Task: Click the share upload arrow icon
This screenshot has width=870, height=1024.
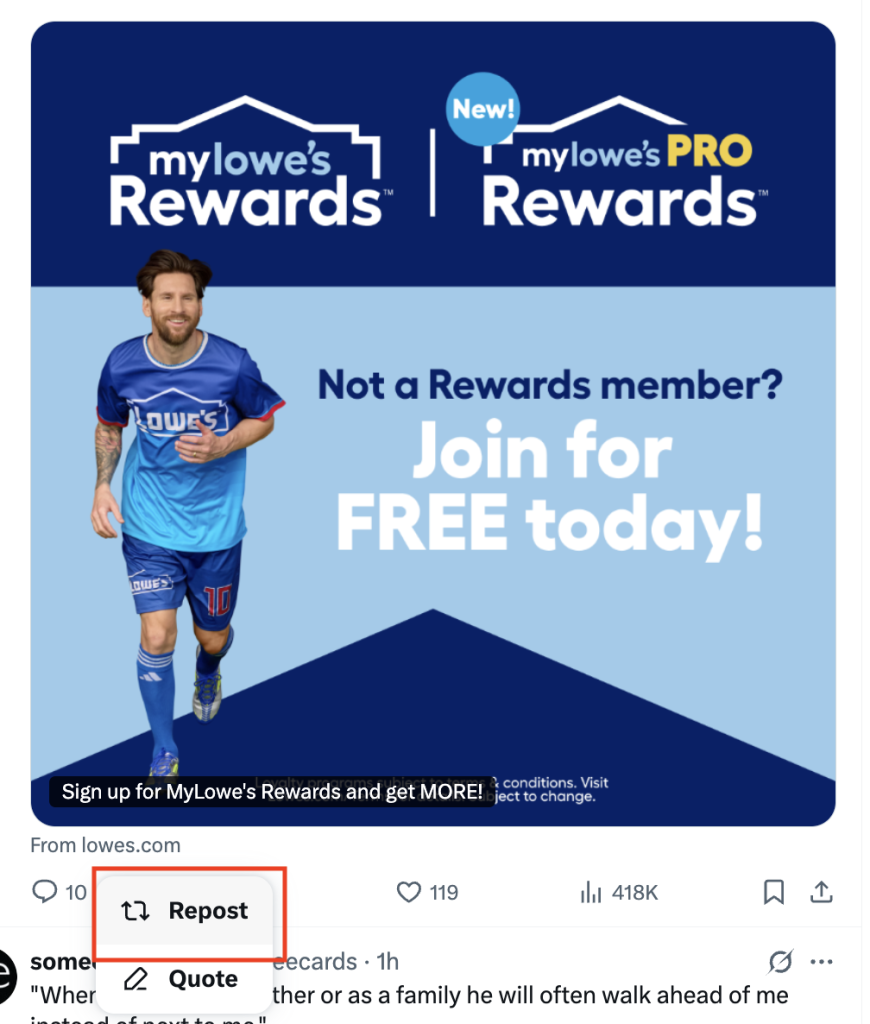Action: click(x=821, y=891)
